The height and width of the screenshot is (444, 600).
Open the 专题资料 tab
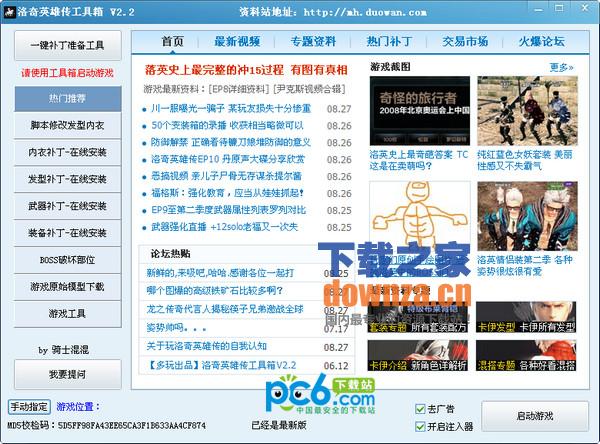(x=313, y=41)
